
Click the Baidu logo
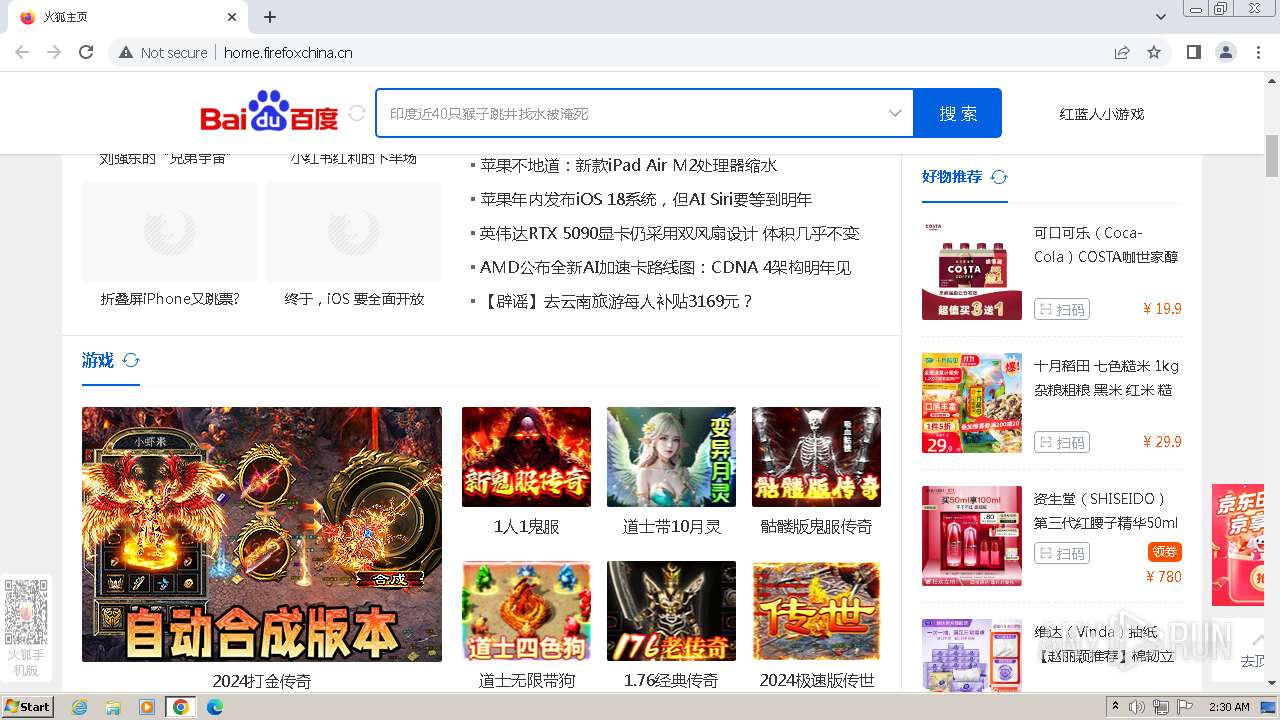click(x=270, y=112)
